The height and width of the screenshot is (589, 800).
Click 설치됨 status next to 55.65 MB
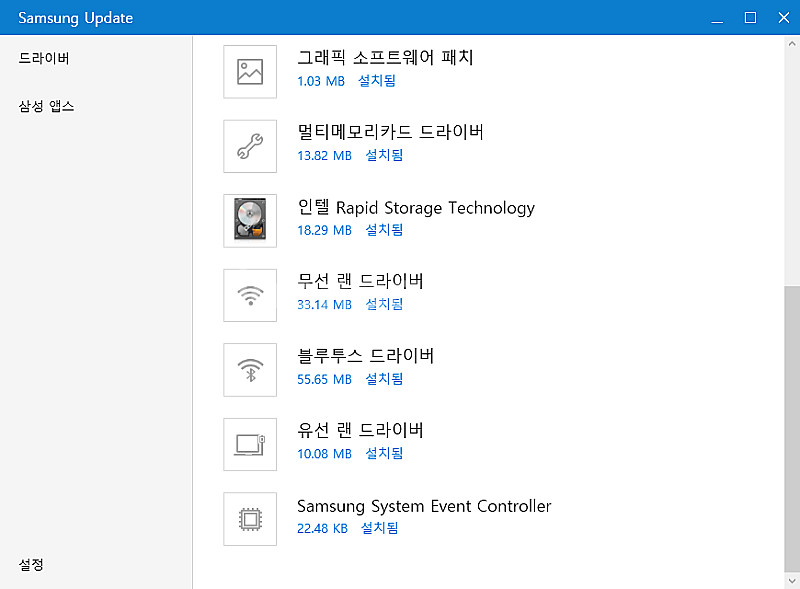(x=385, y=379)
